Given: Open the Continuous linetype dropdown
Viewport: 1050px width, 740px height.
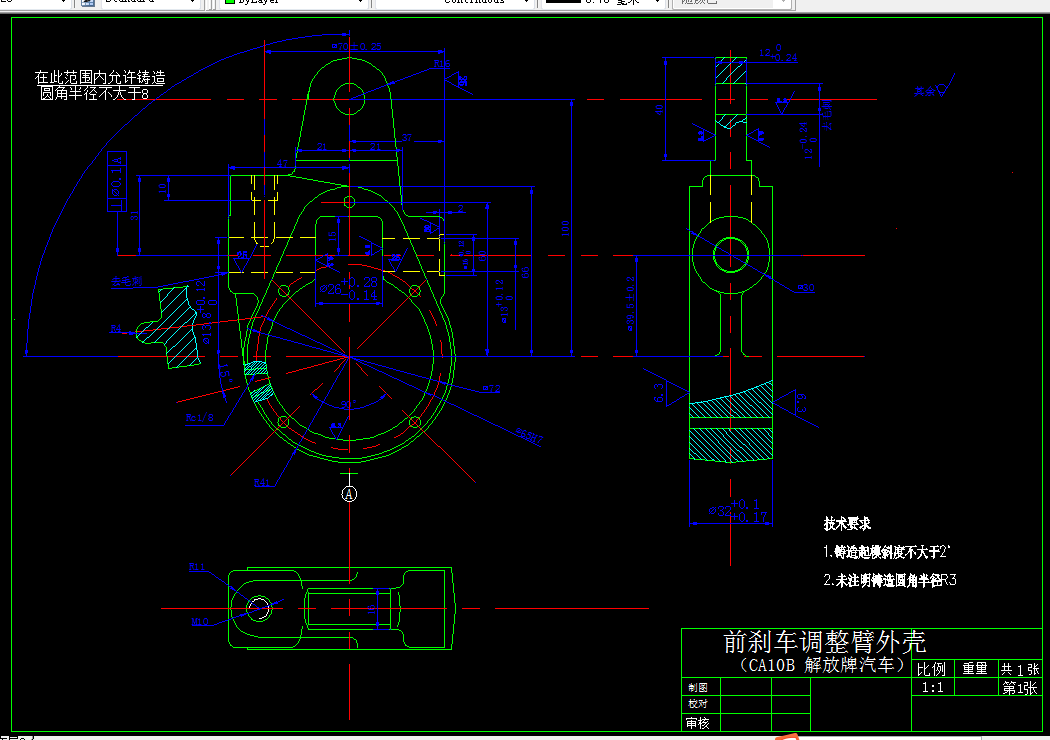Looking at the screenshot, I should [453, 3].
